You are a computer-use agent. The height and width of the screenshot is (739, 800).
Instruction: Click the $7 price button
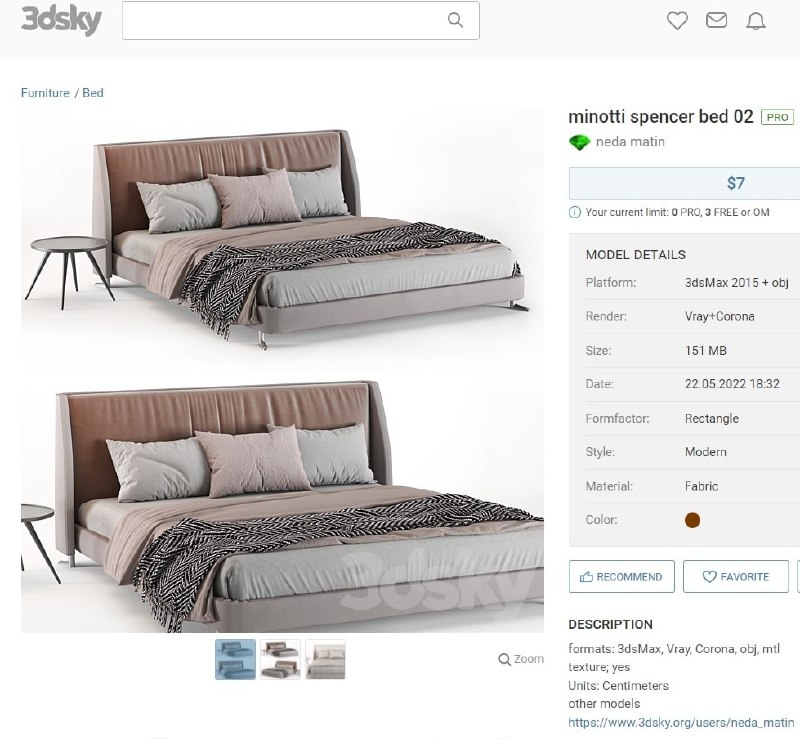pos(684,183)
